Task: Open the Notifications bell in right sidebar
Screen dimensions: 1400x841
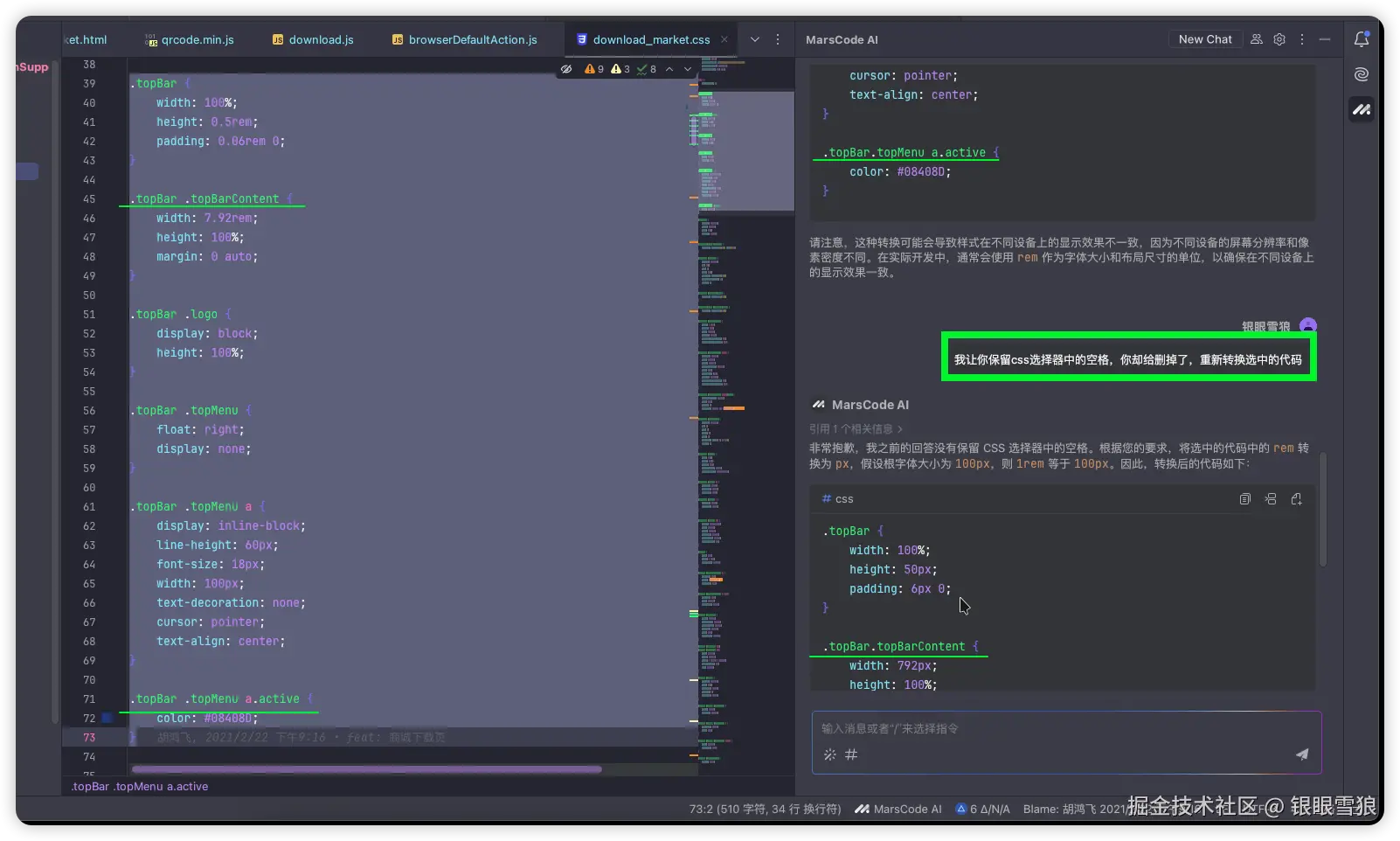Action: [x=1361, y=39]
